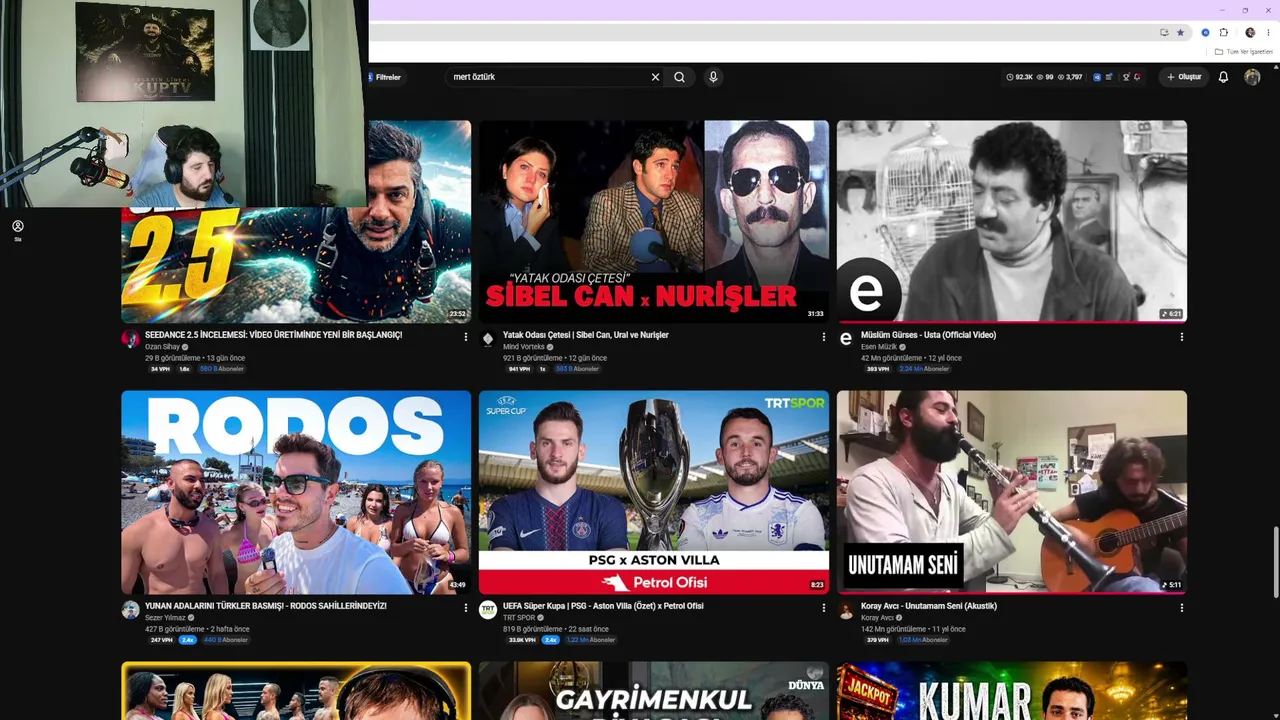Go to Esen Müzik channel name link

coord(879,347)
